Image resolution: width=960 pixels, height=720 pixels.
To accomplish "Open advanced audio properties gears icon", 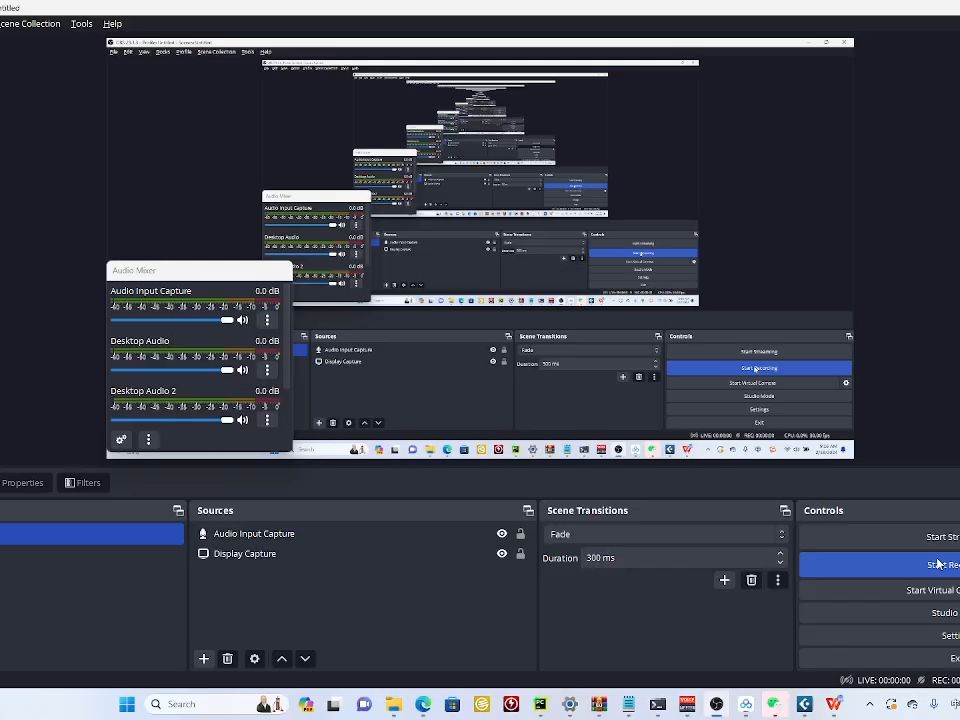I will [x=121, y=440].
